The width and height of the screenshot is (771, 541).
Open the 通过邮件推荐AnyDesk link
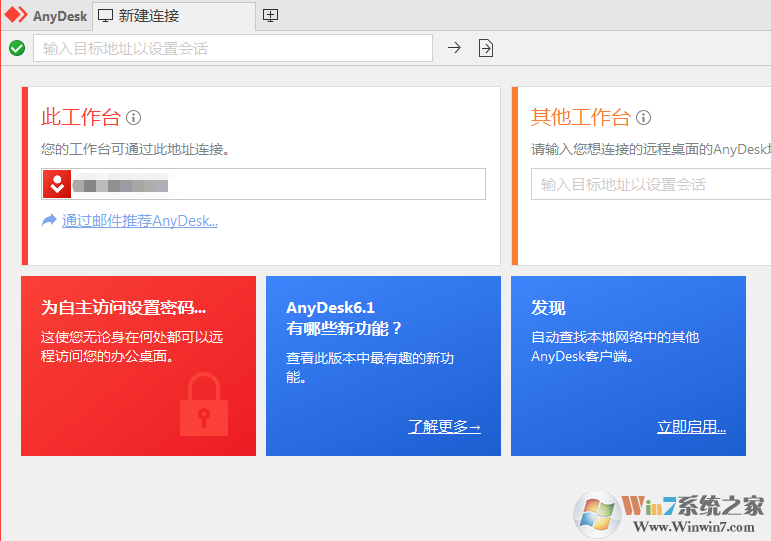140,221
